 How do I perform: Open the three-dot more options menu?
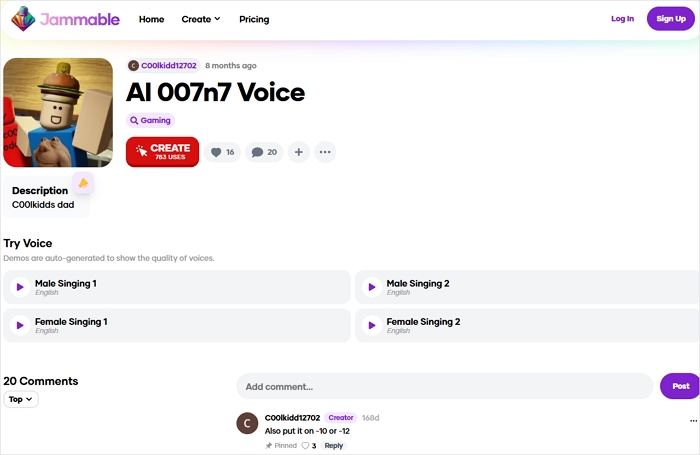pyautogui.click(x=324, y=152)
